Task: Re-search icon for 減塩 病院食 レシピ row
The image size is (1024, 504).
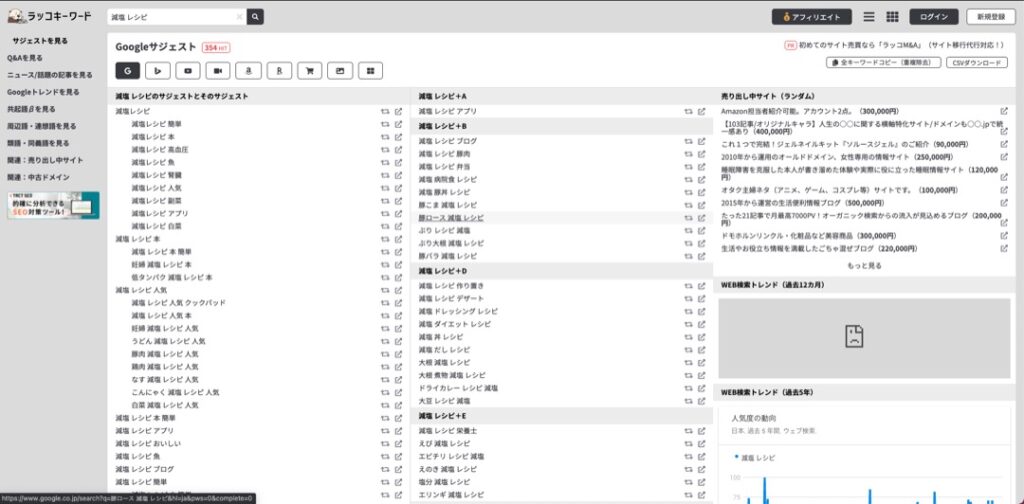Action: (688, 179)
